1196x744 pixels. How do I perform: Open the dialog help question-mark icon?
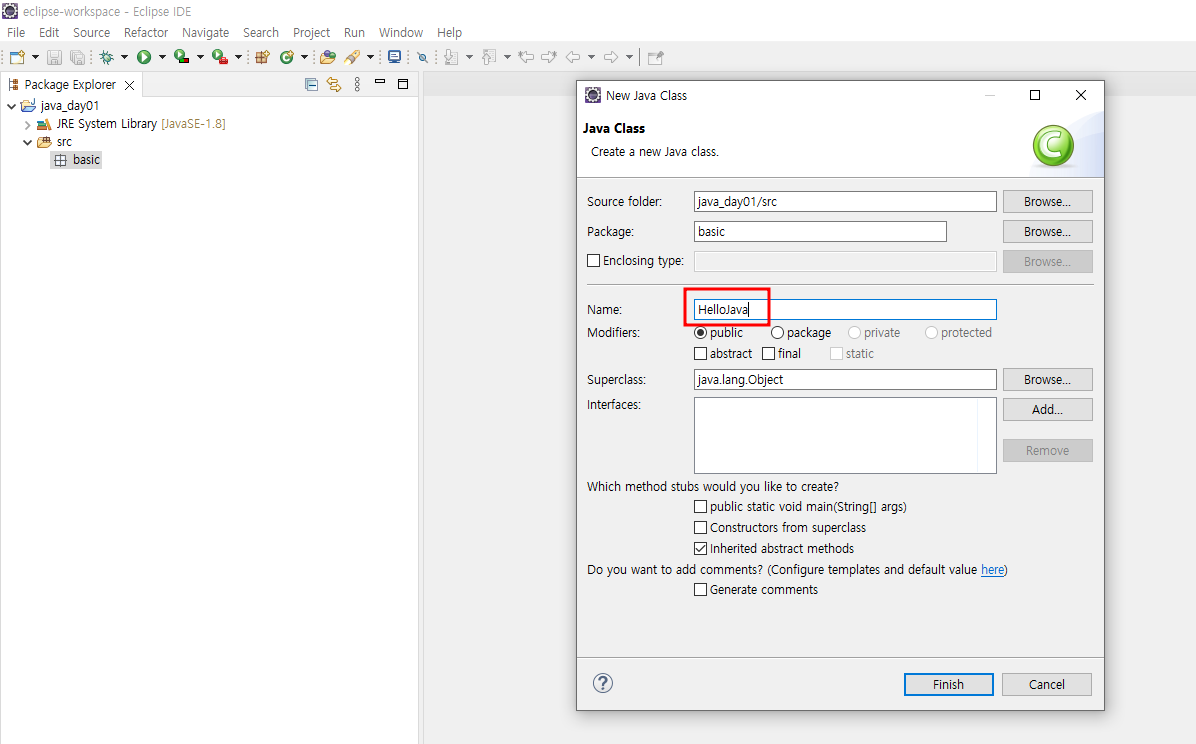603,683
